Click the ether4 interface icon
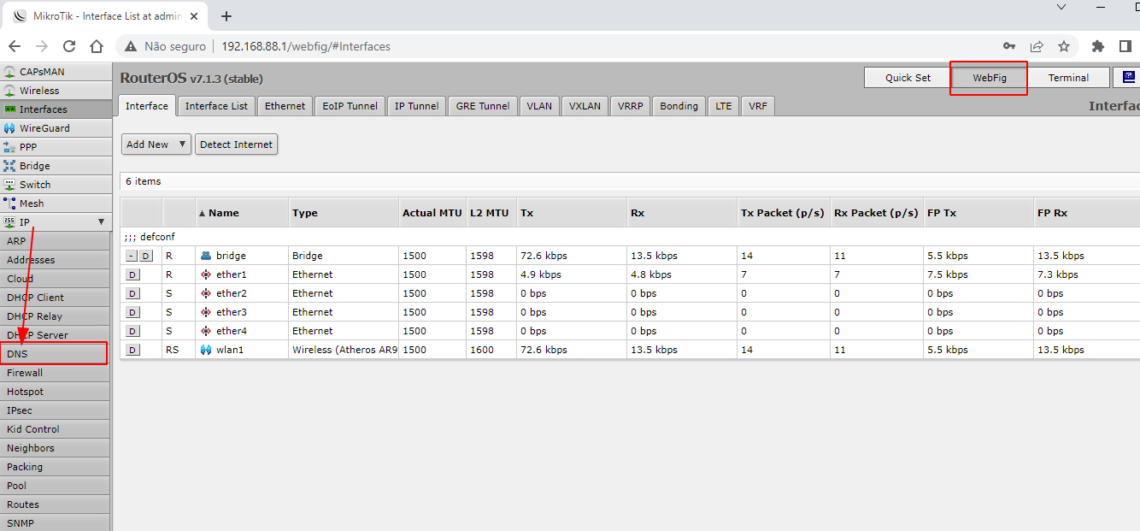 (x=205, y=331)
